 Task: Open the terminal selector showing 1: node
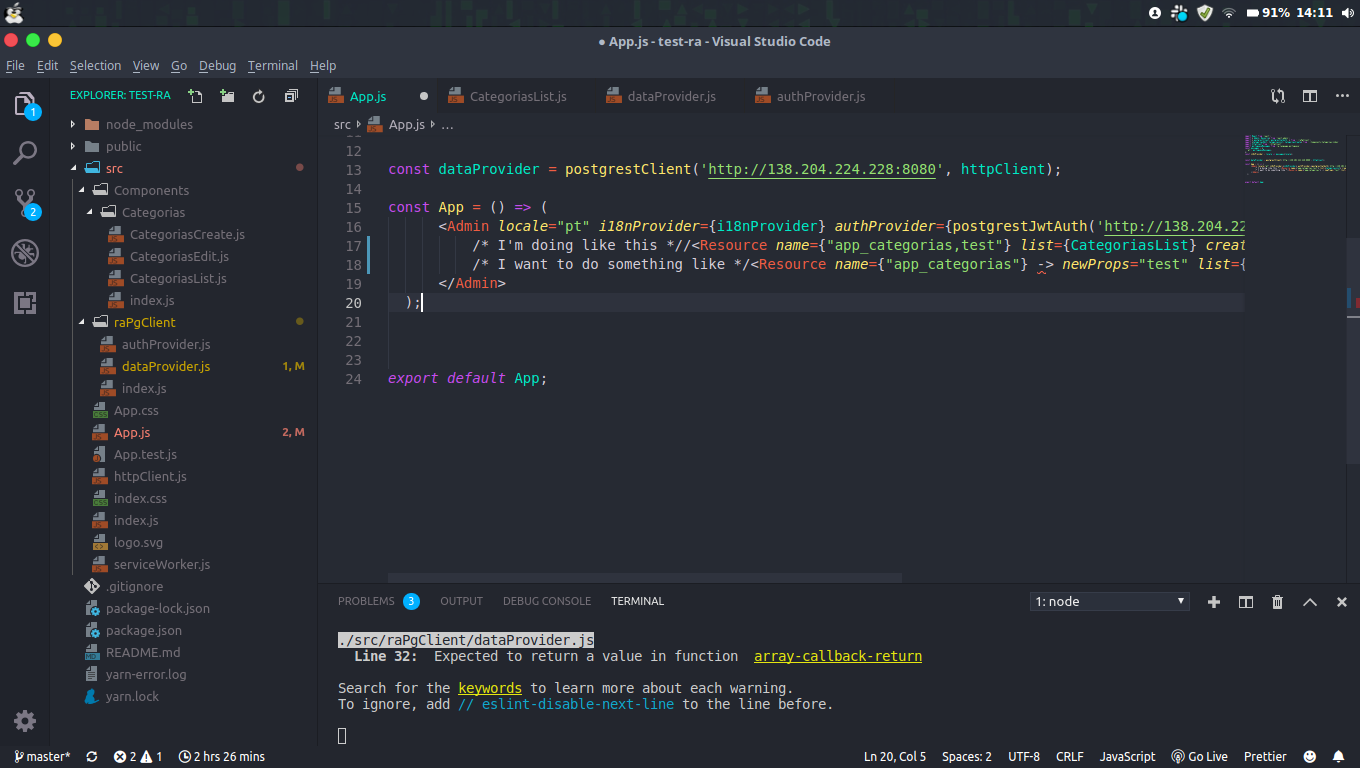click(1109, 601)
